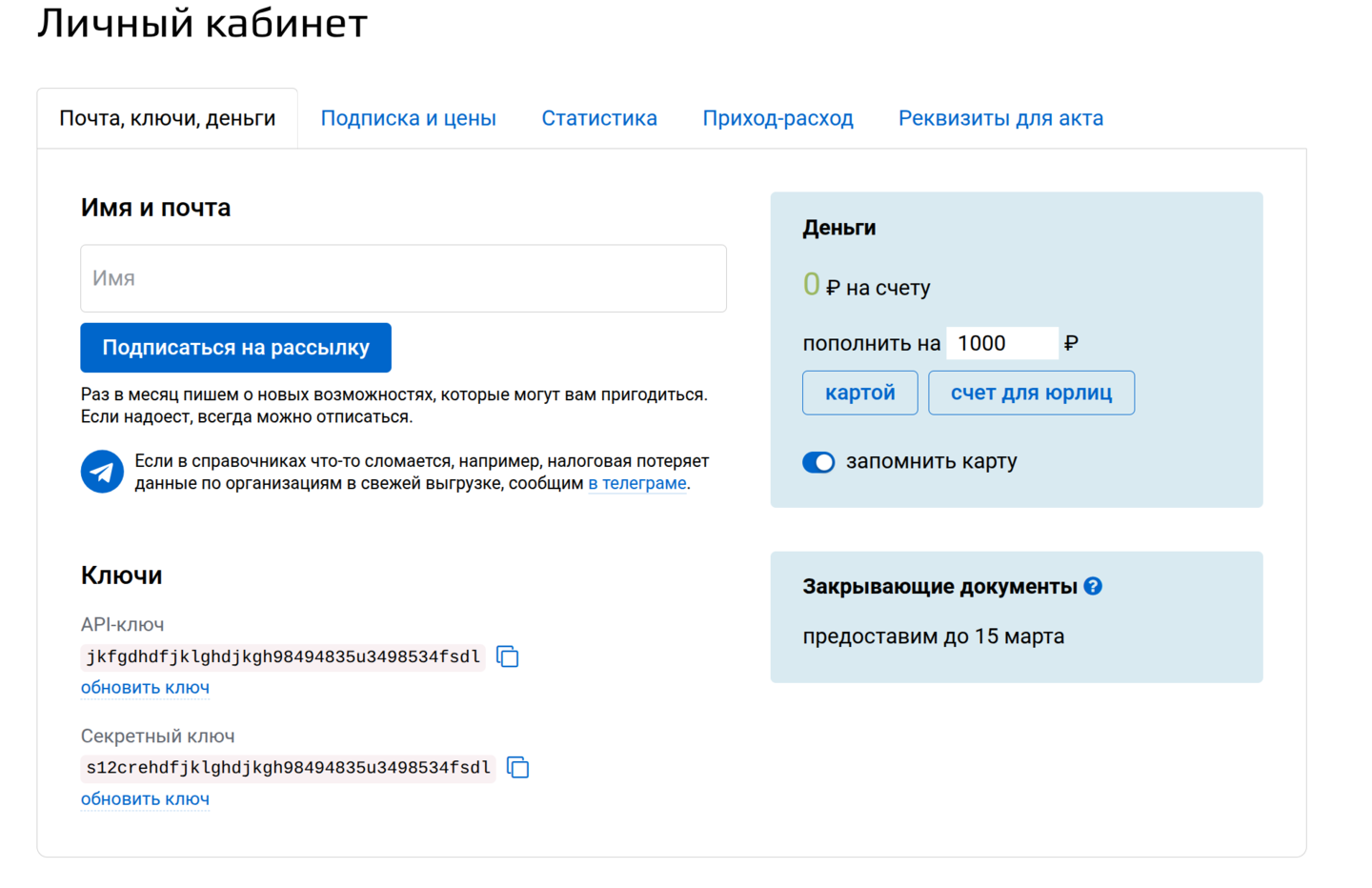Open the Статистика tab
Viewport: 1372px width, 888px height.
[x=599, y=117]
